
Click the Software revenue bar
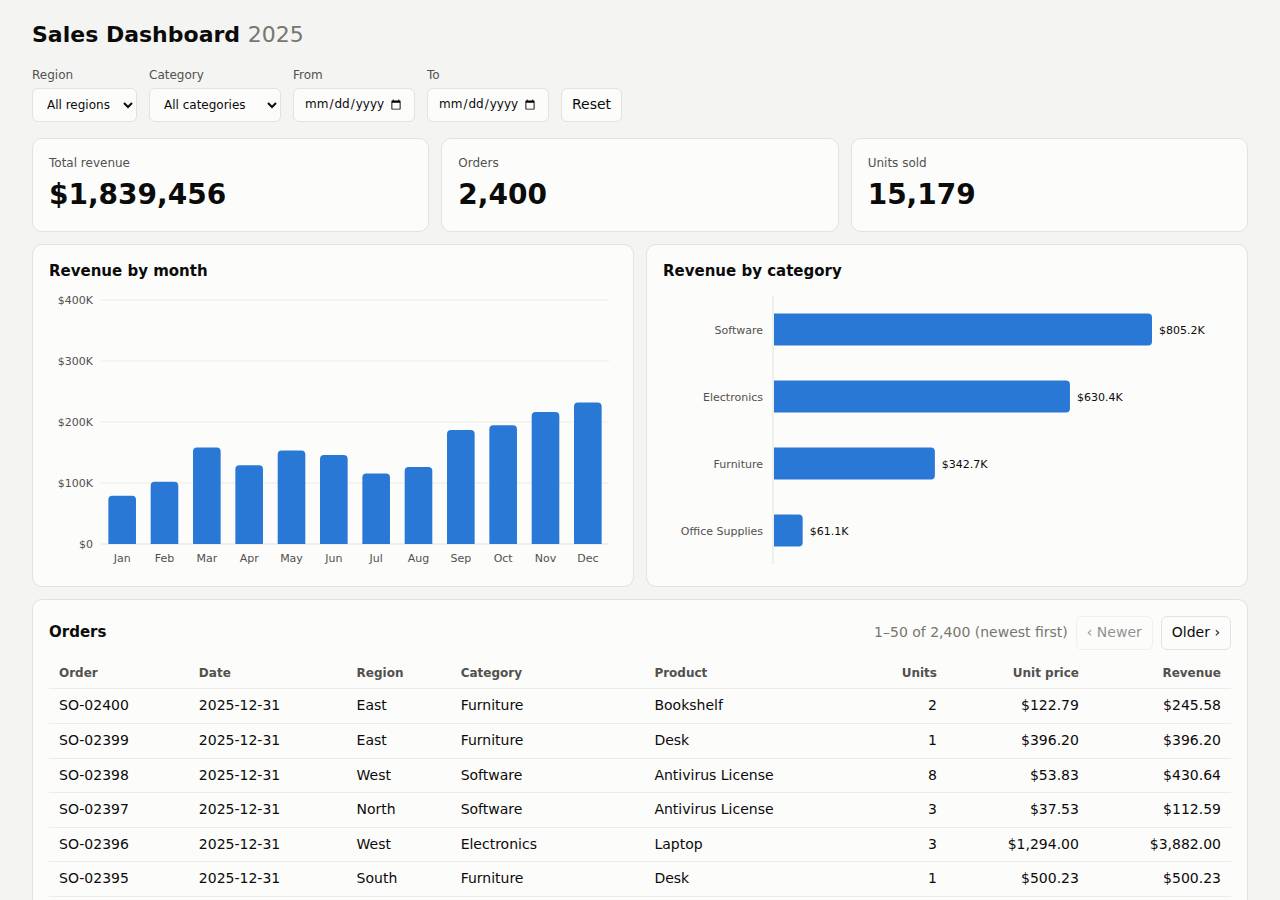(x=962, y=330)
